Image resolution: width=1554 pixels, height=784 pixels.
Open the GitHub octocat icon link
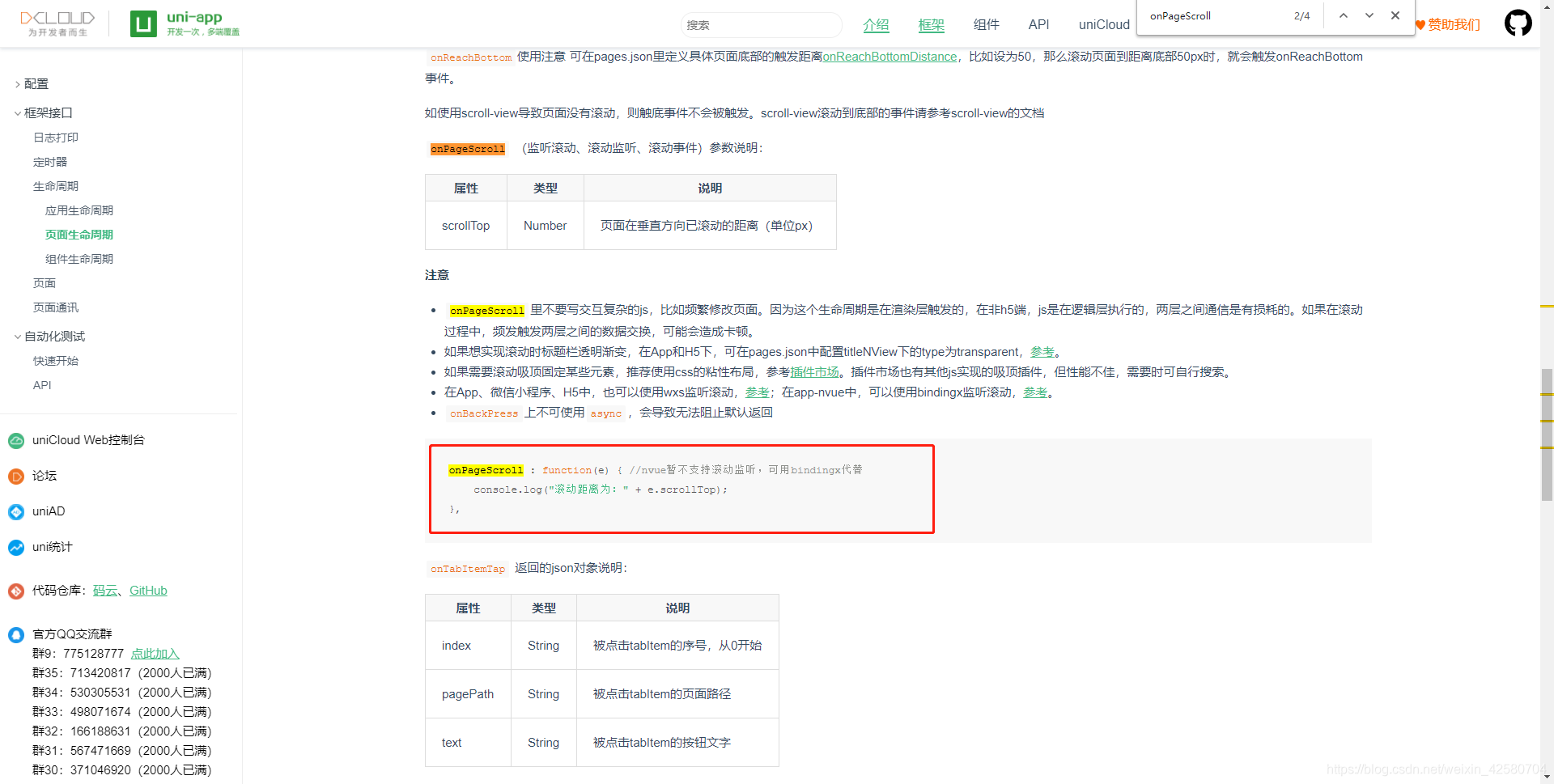click(1518, 23)
